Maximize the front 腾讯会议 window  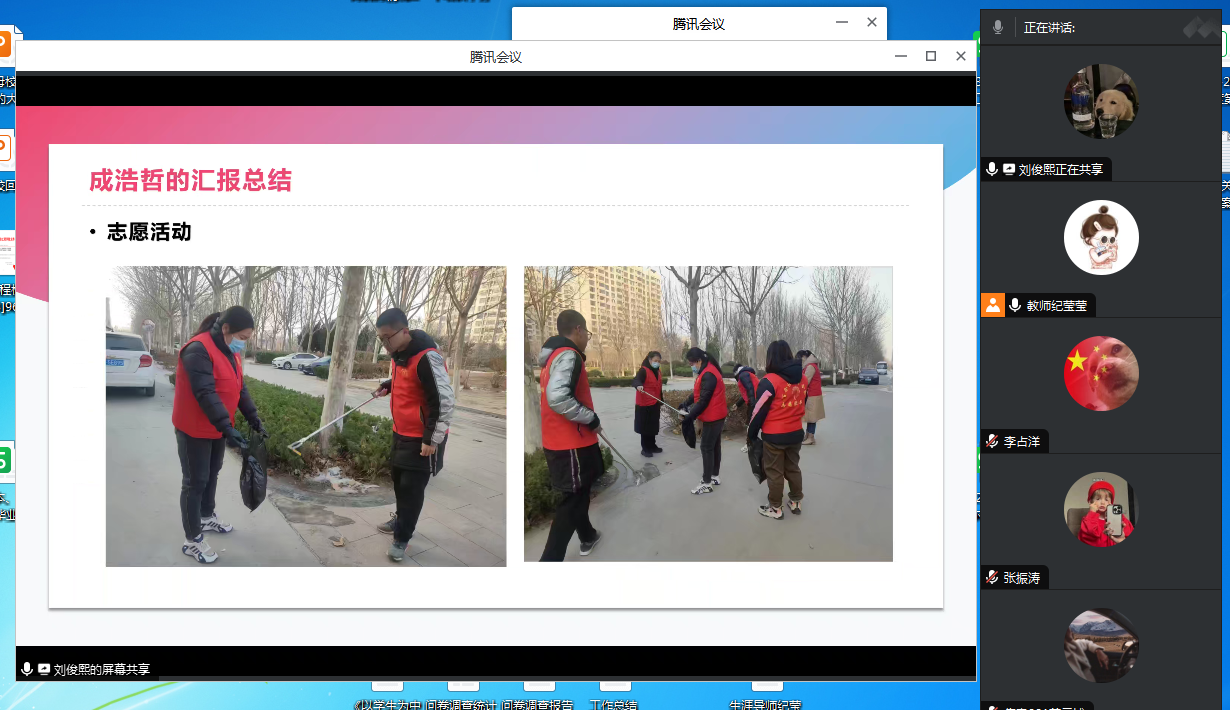click(x=931, y=56)
